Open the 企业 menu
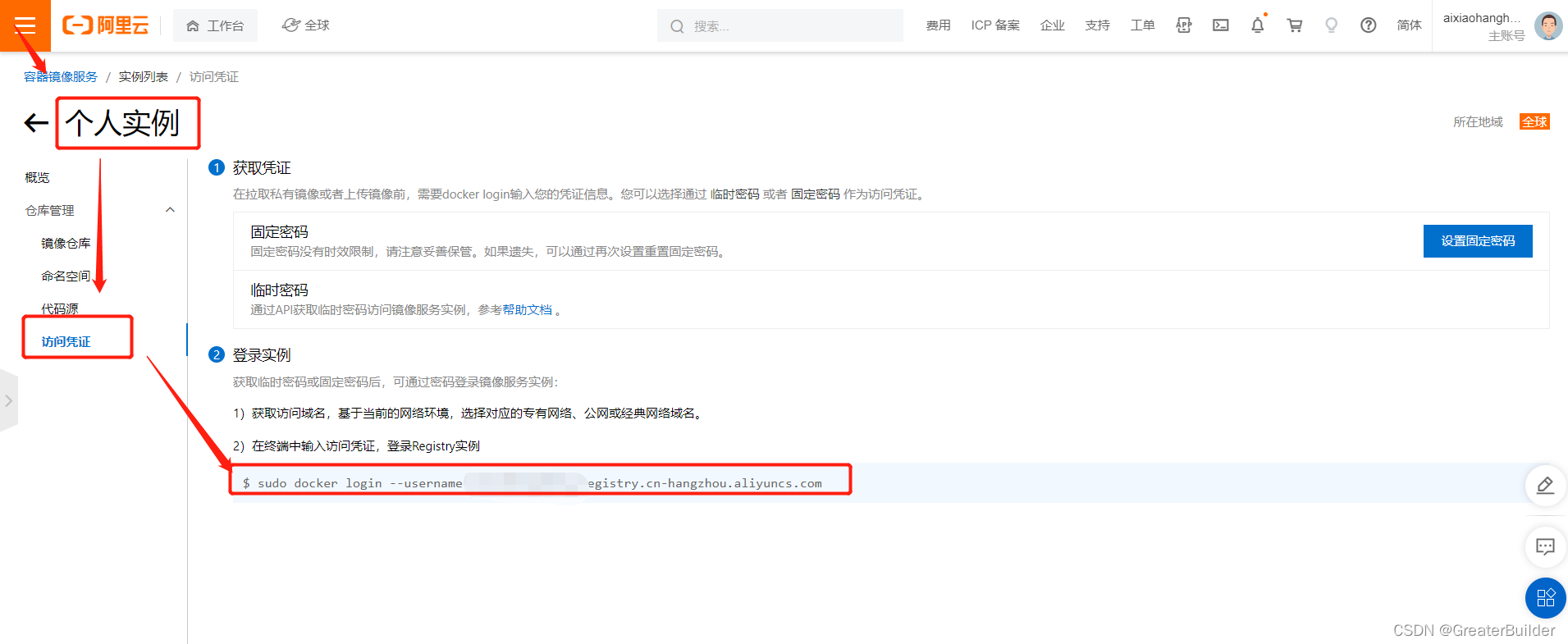Image resolution: width=1568 pixels, height=644 pixels. tap(1052, 25)
